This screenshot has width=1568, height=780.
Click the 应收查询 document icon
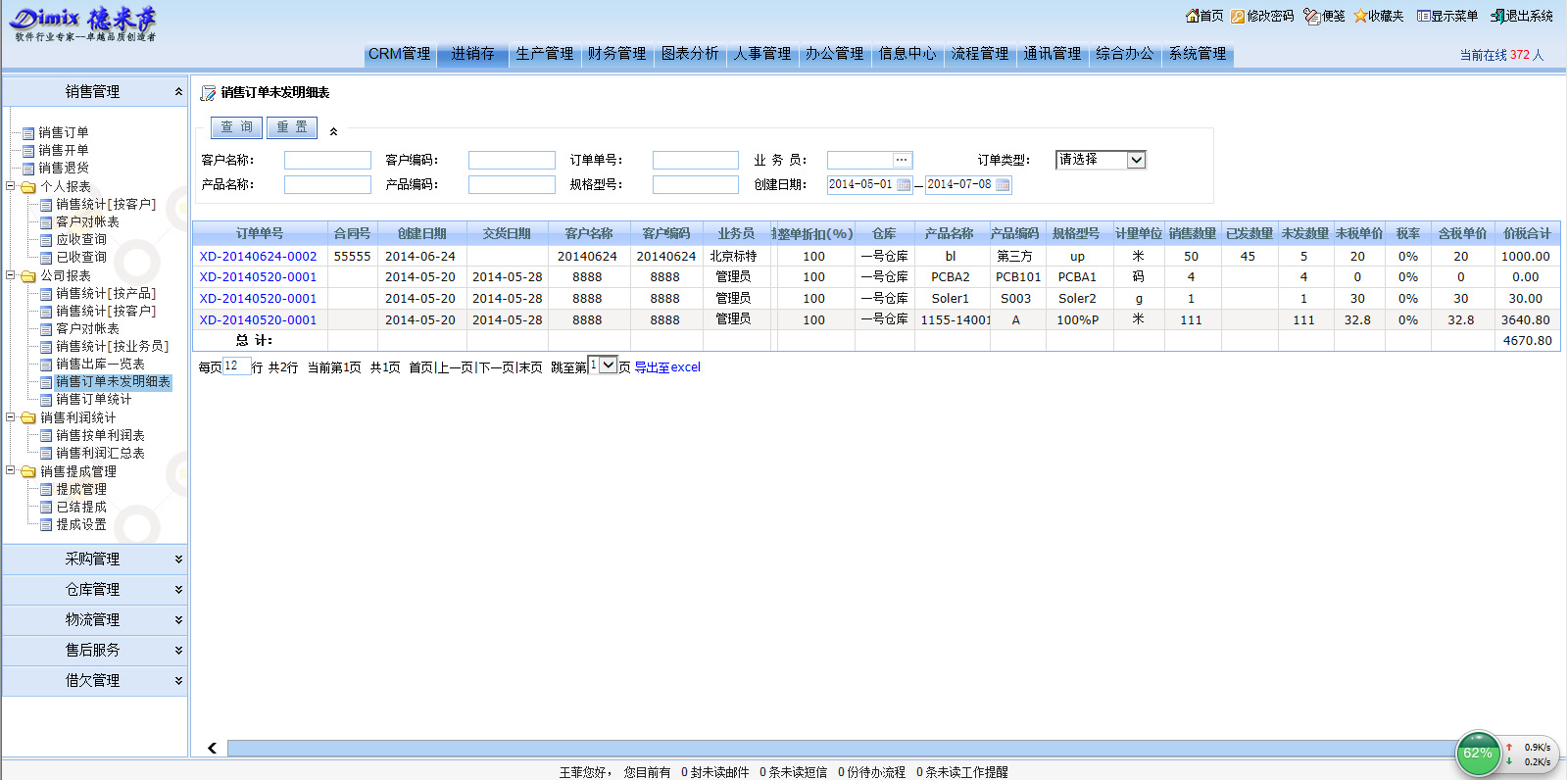tap(46, 239)
